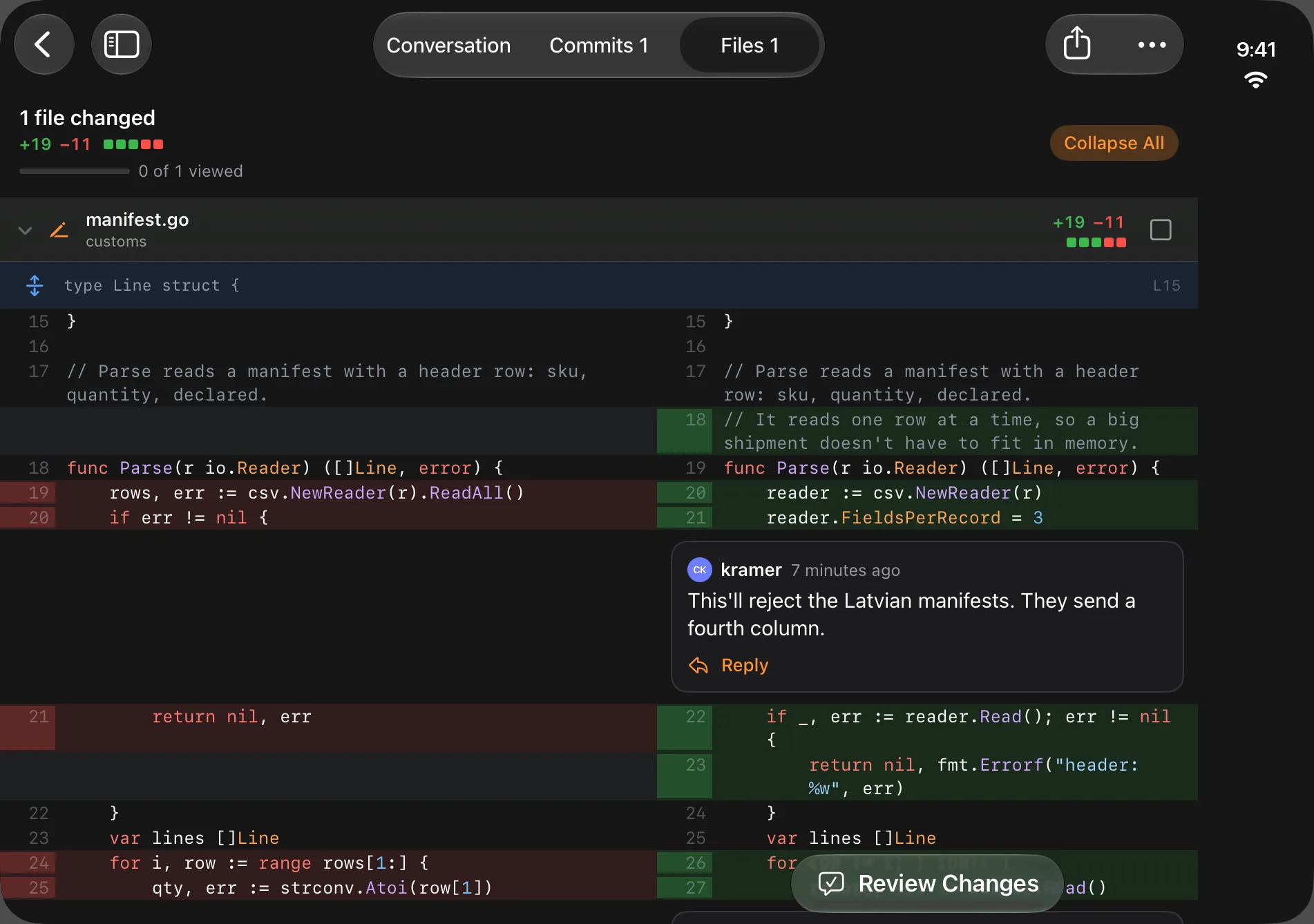Click removed line 25 strconv.Atoi

[x=328, y=887]
